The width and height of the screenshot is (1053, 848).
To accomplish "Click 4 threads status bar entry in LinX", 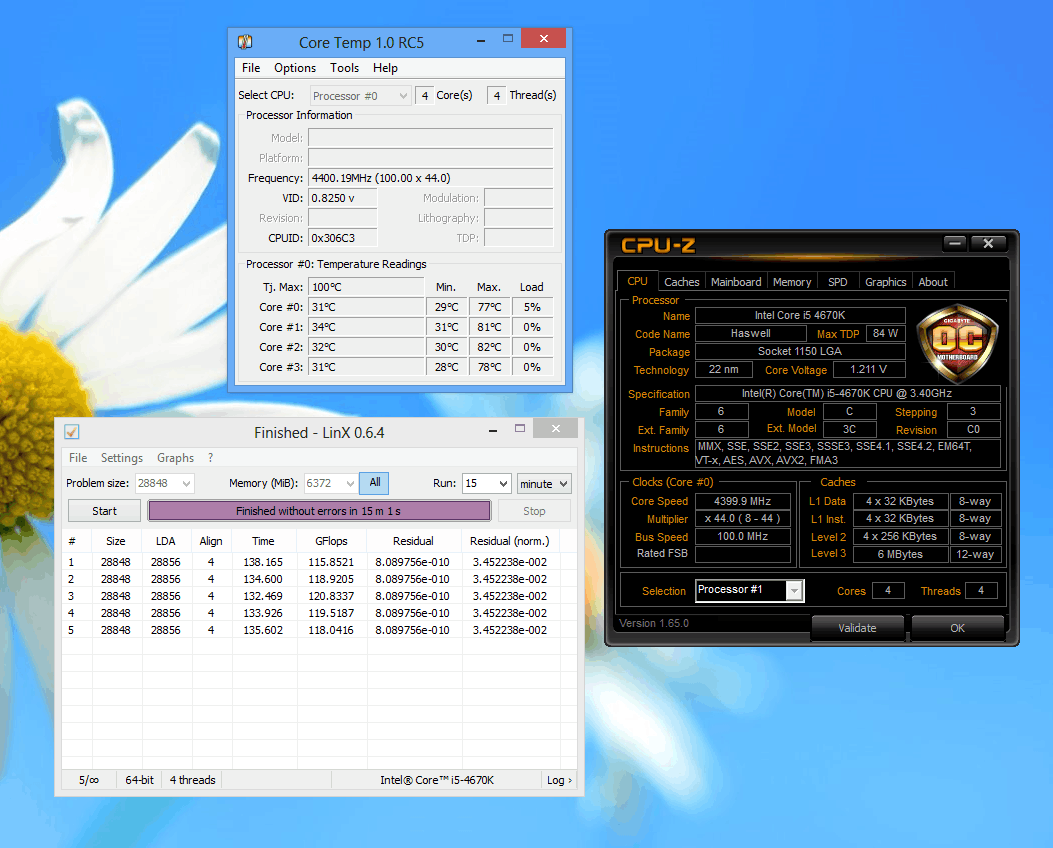I will pos(193,780).
